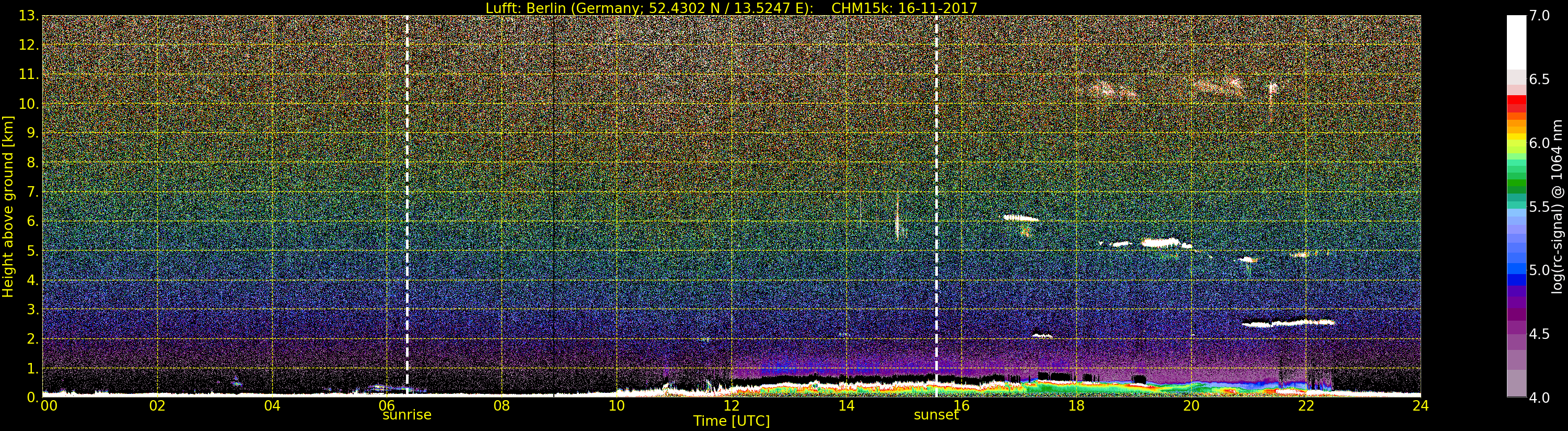Viewport: 1568px width, 431px height.
Task: Click time axis tick '16'
Action: tap(961, 405)
